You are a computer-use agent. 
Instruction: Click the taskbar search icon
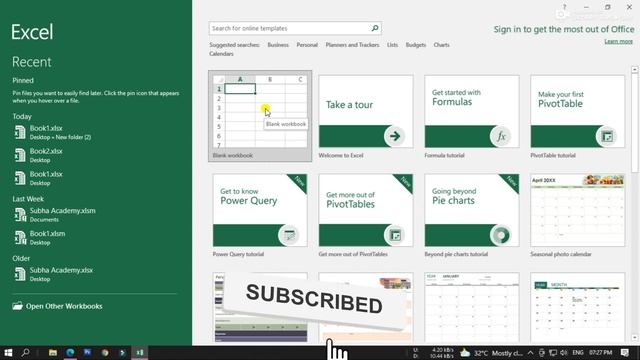pos(25,353)
